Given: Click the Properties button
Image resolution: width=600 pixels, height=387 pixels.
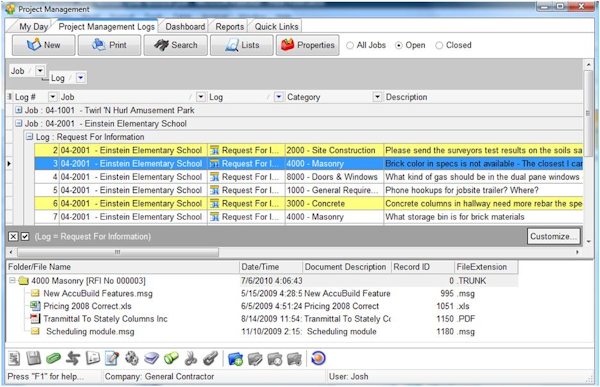Looking at the screenshot, I should coord(308,45).
